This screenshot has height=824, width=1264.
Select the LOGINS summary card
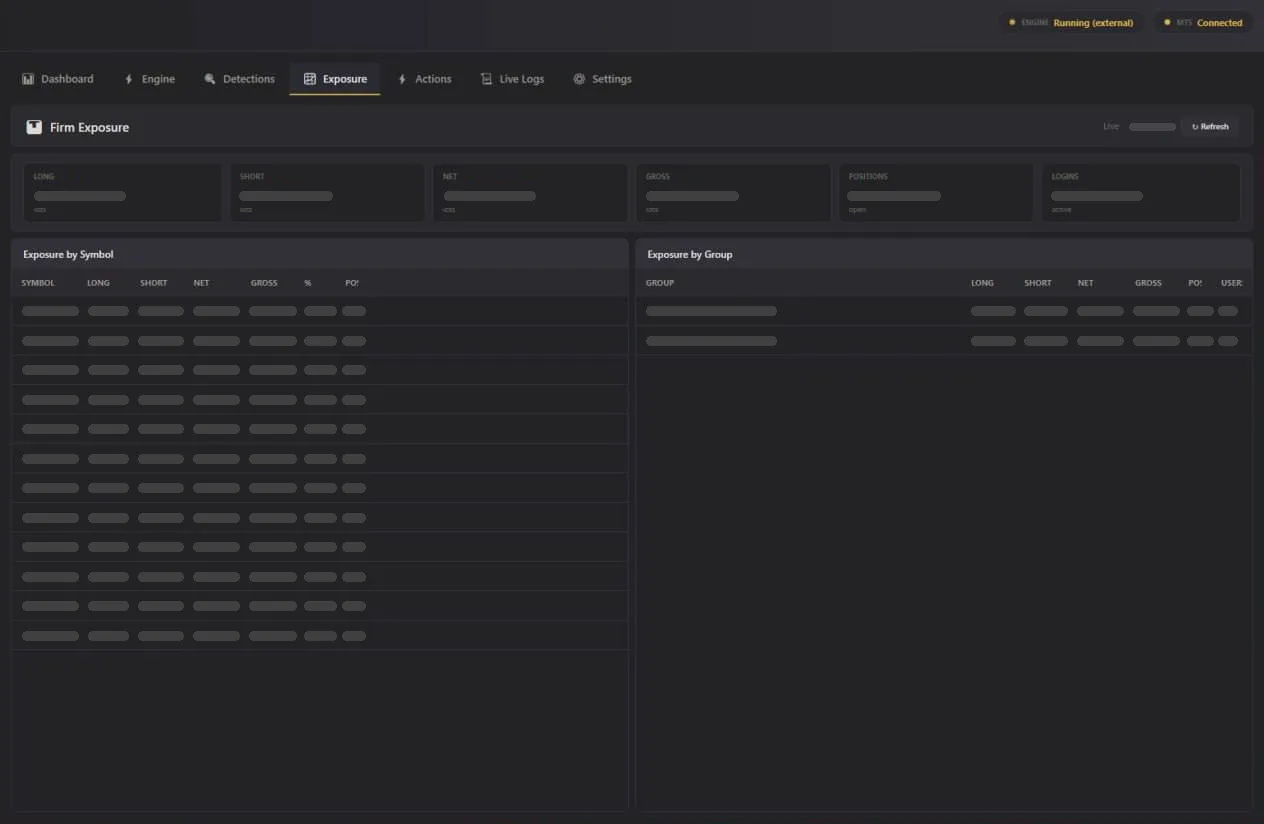click(x=1140, y=192)
